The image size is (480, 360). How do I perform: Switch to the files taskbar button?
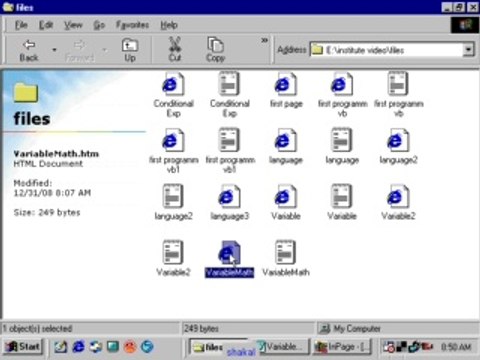[x=219, y=347]
